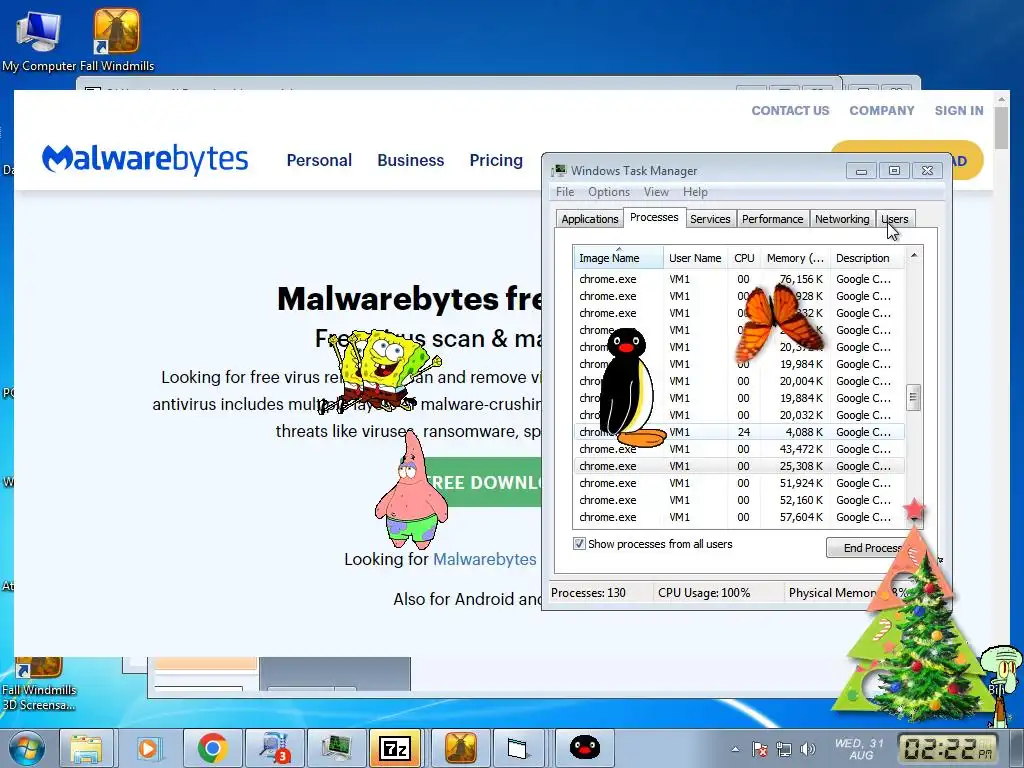Switch to the Applications tab

tap(590, 219)
